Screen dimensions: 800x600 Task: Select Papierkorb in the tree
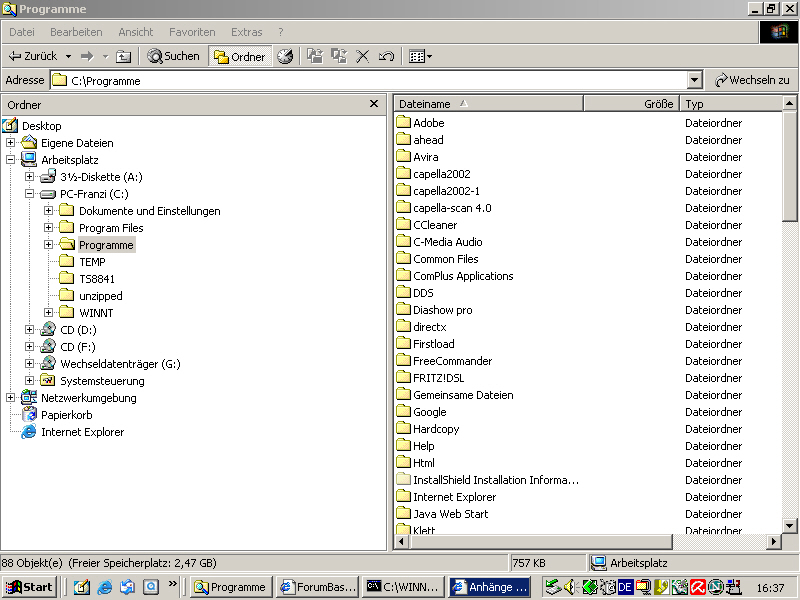pyautogui.click(x=66, y=415)
